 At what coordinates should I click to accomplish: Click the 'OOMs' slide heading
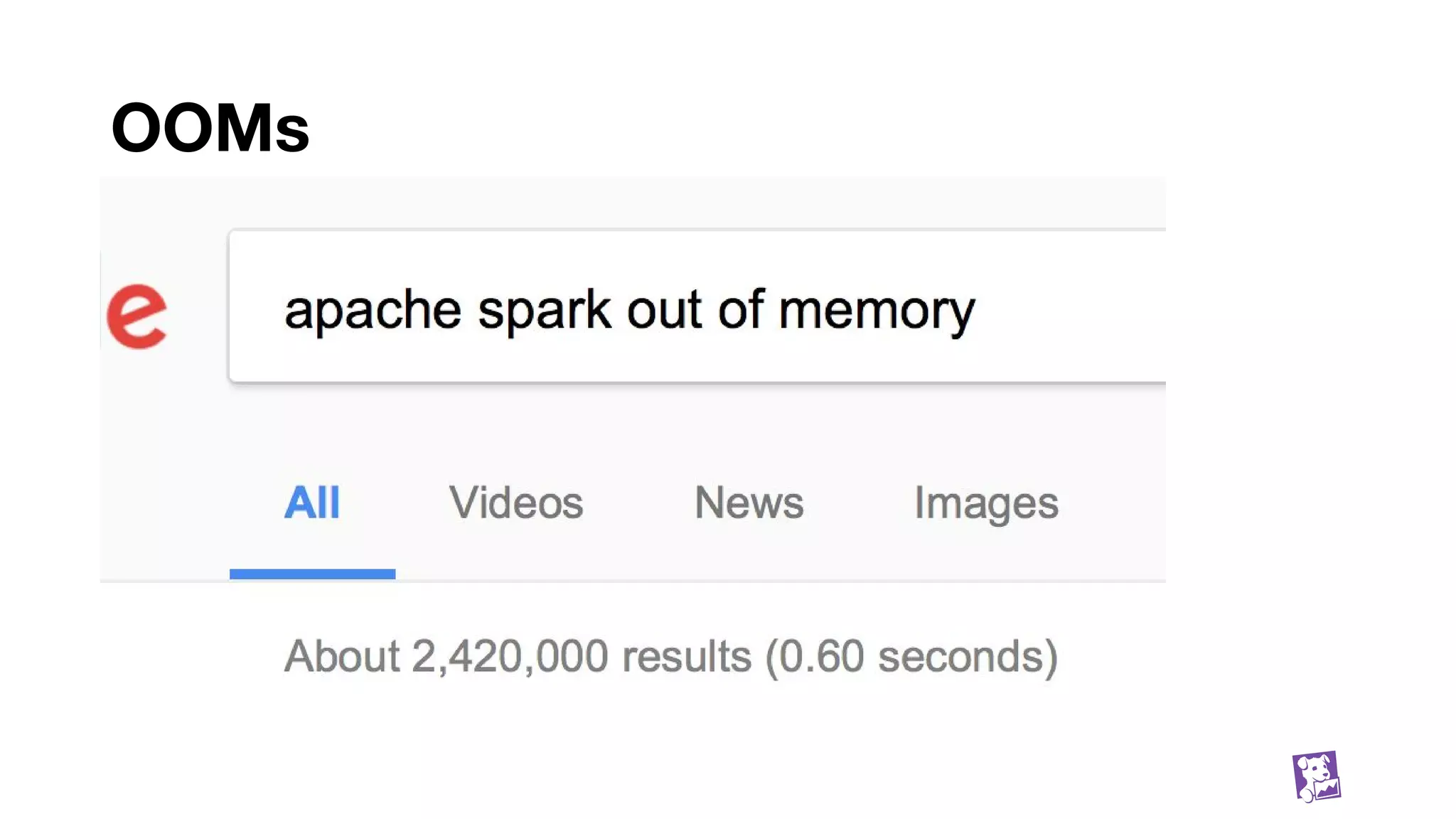(x=210, y=128)
